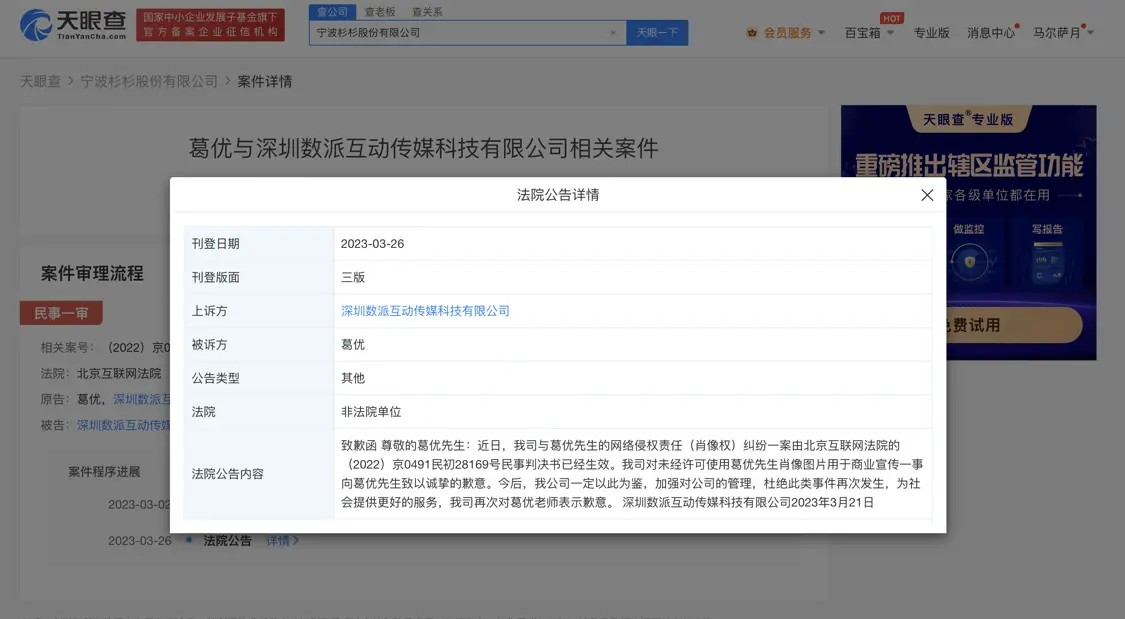The image size is (1125, 619).
Task: Go to 天眼查 breadcrumb home
Action: (40, 82)
